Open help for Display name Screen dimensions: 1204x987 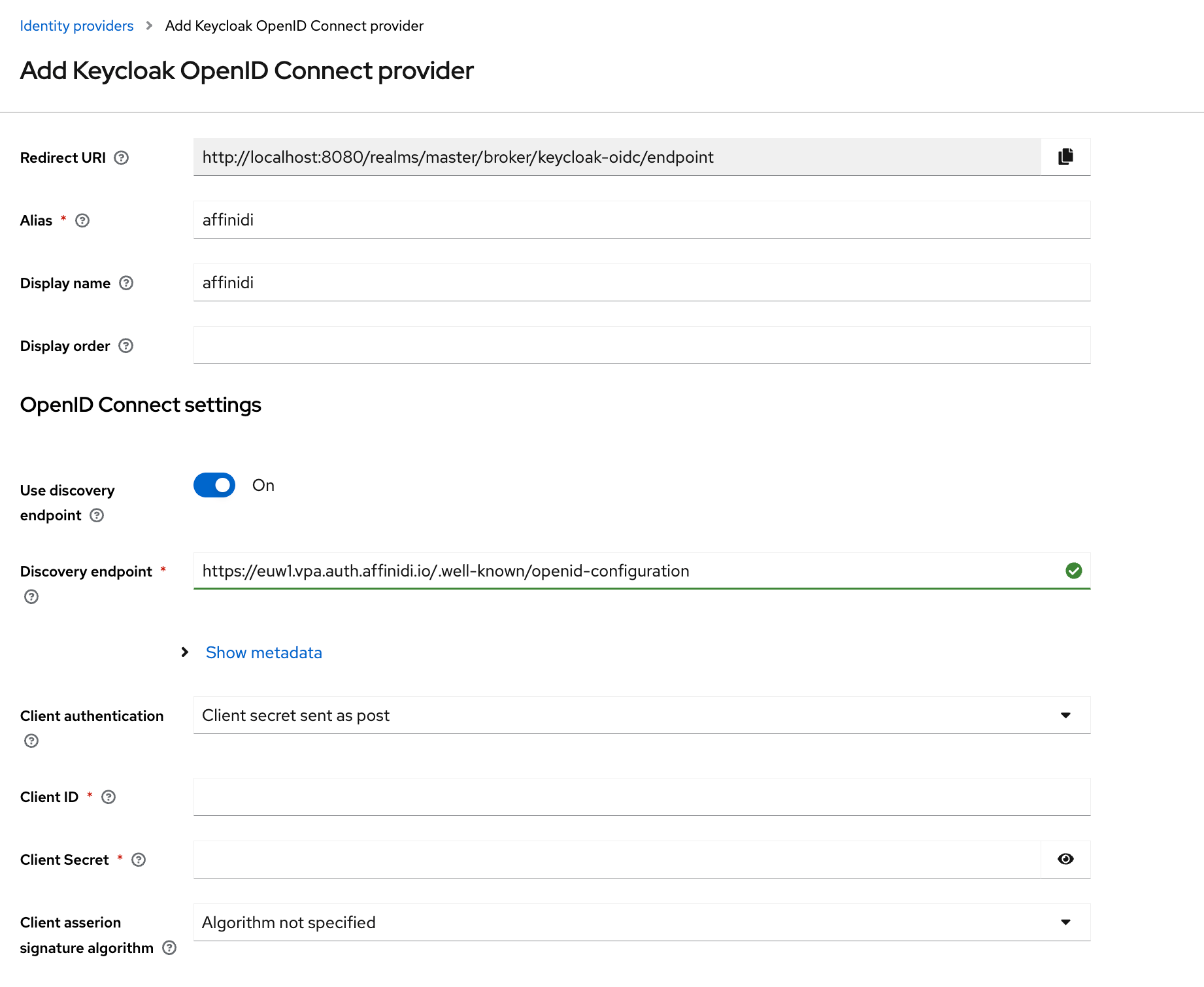point(126,283)
